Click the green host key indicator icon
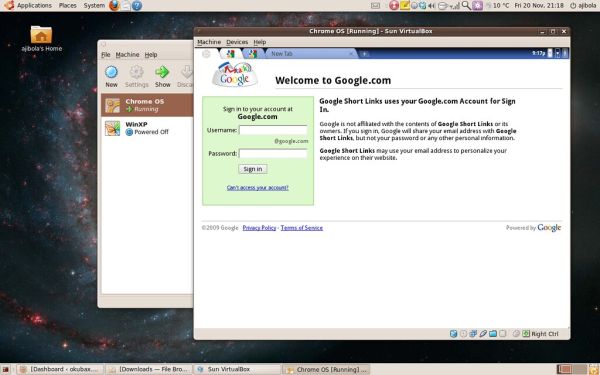 [526, 334]
